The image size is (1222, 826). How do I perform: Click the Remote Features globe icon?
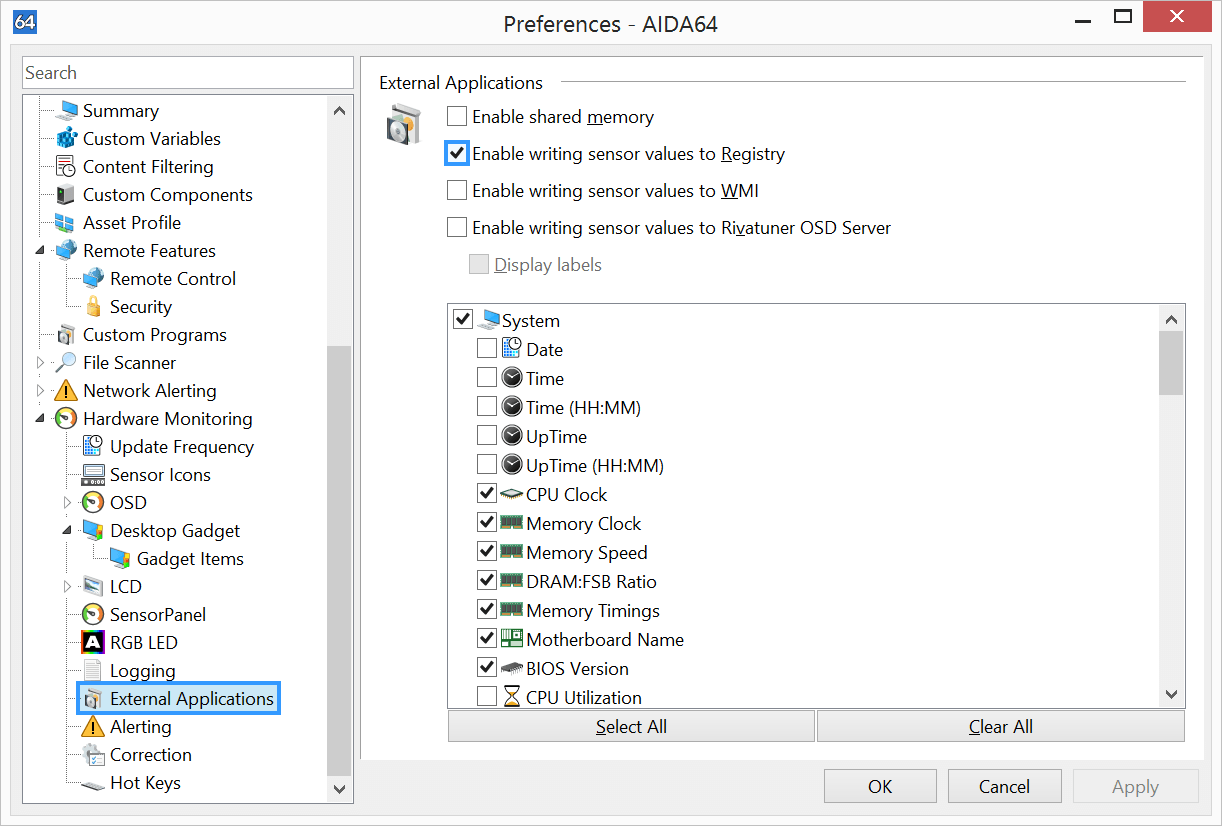67,251
